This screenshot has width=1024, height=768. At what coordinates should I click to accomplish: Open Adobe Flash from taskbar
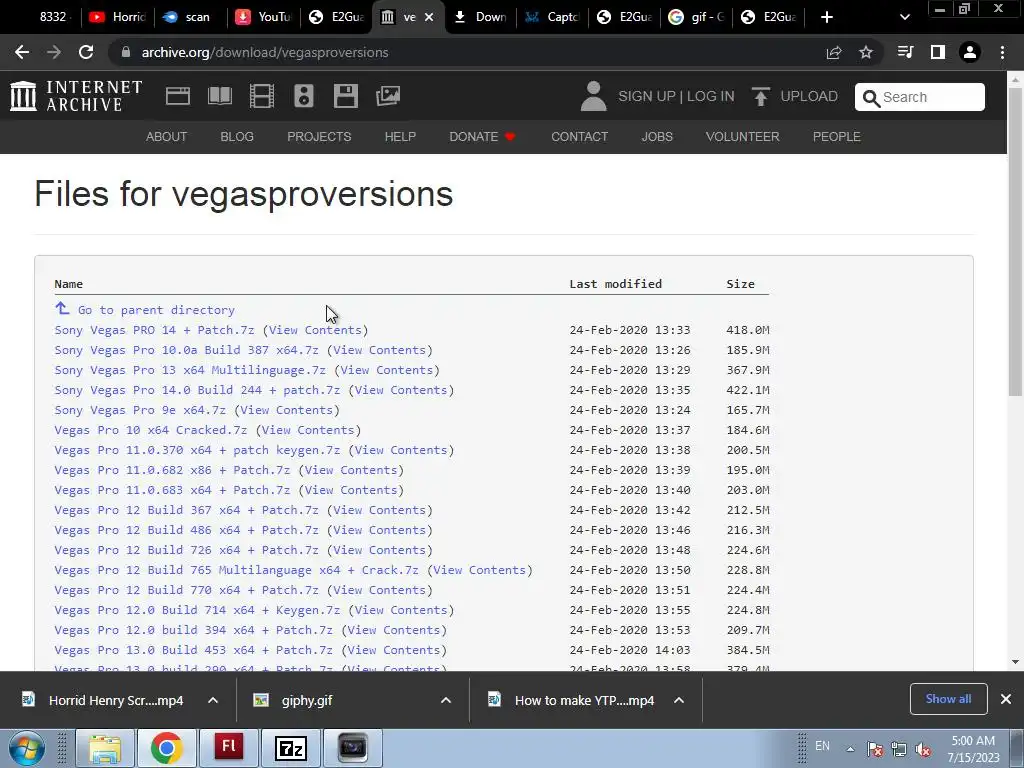click(229, 748)
